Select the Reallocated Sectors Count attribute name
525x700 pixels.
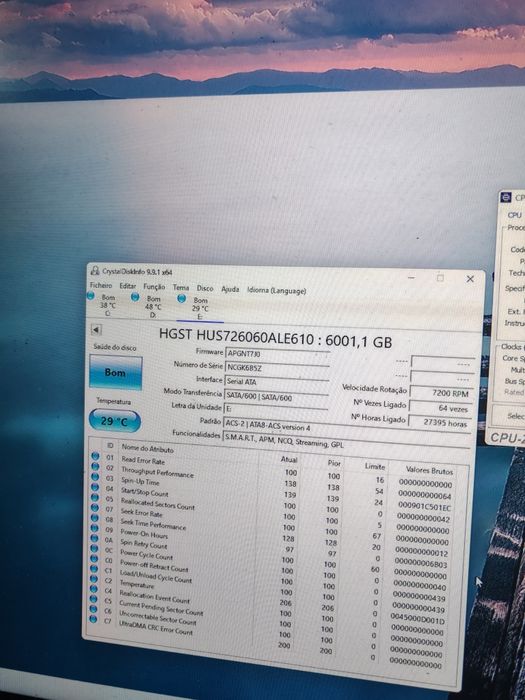coord(158,504)
